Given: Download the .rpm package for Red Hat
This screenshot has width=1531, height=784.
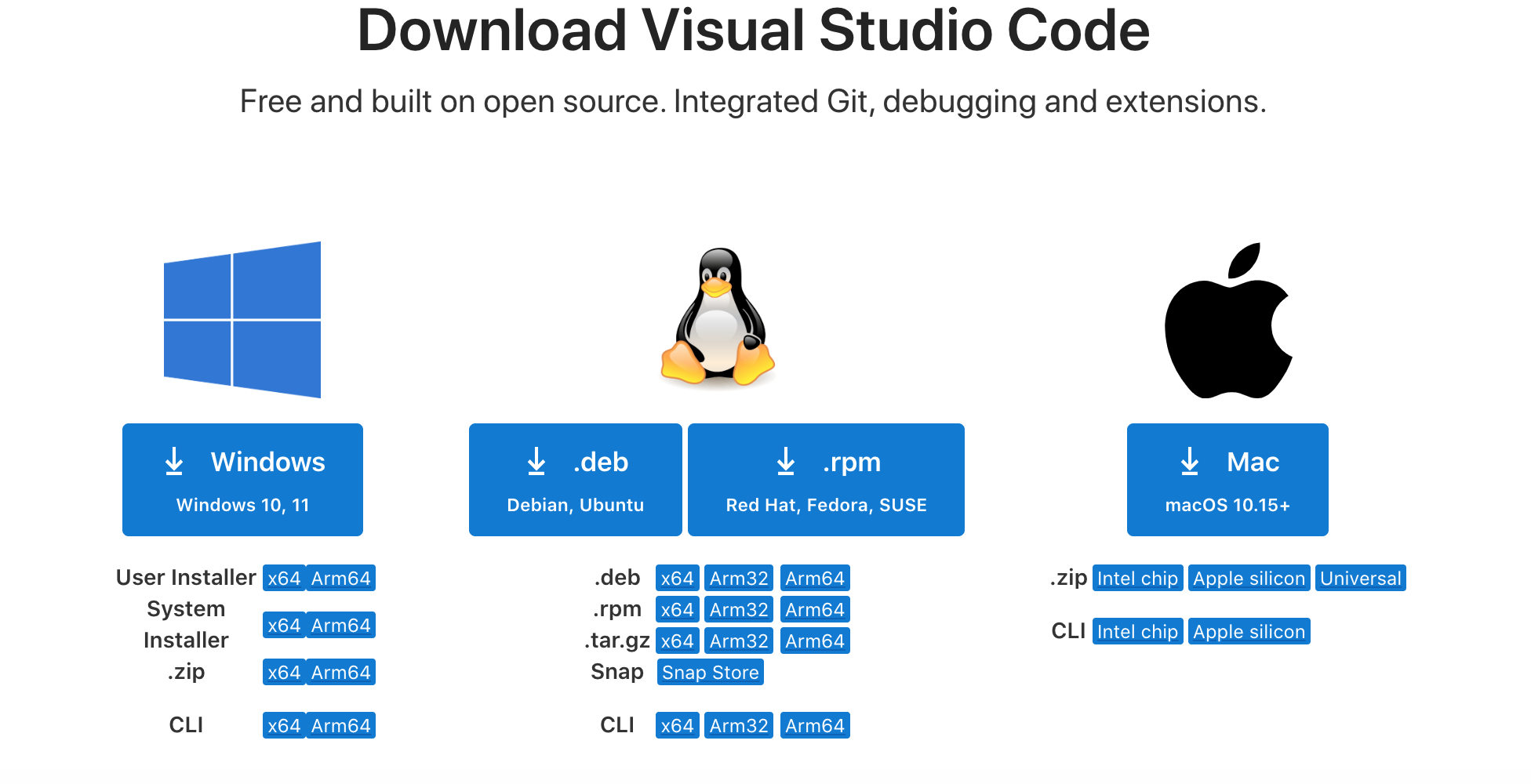Looking at the screenshot, I should pos(826,480).
